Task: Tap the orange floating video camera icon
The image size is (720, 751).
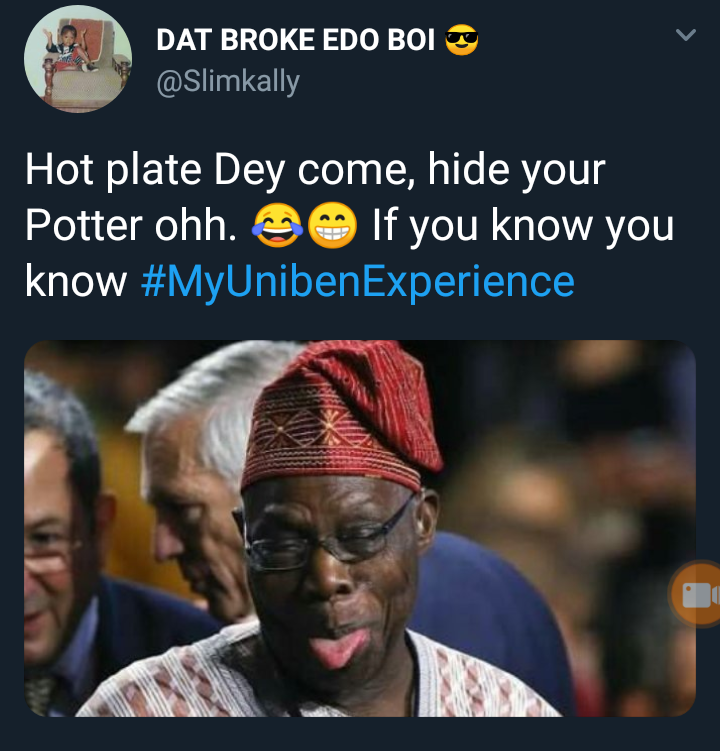Action: [697, 595]
